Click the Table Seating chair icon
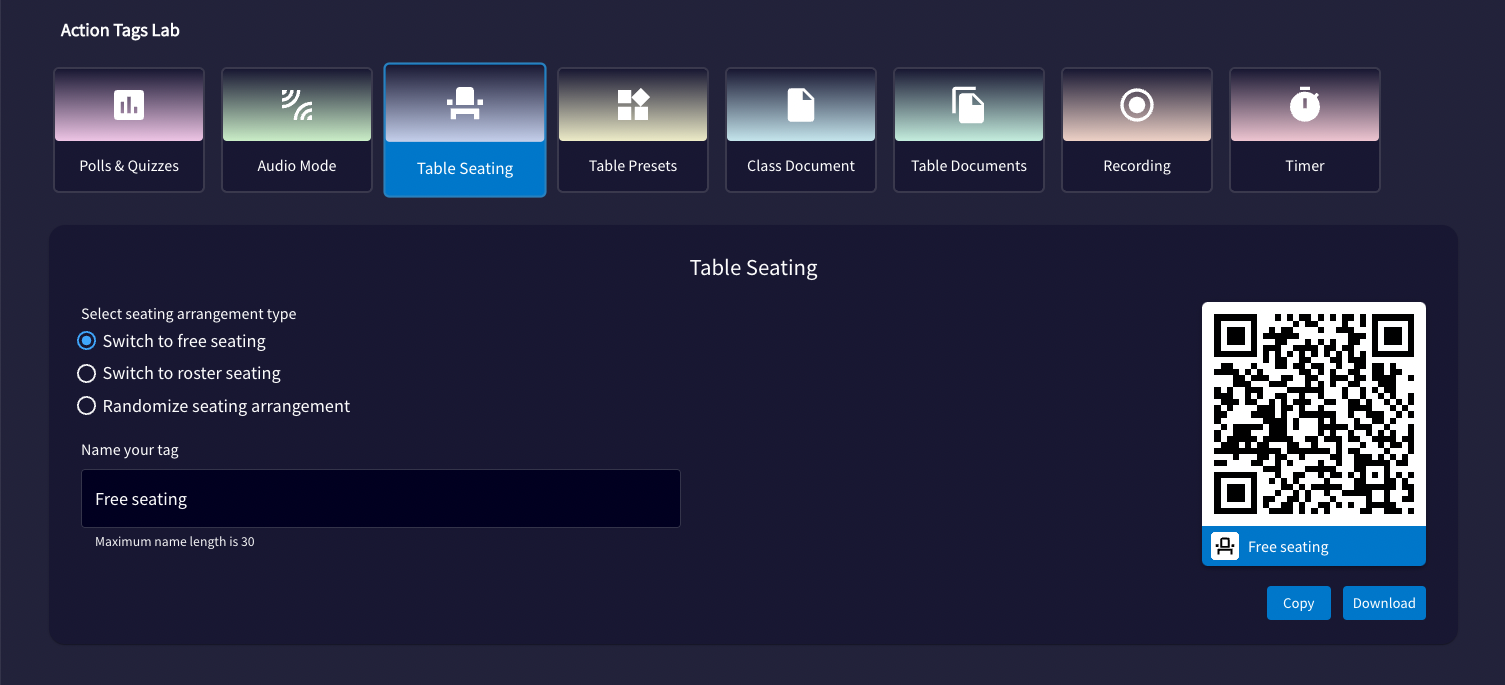This screenshot has width=1505, height=685. [x=465, y=104]
